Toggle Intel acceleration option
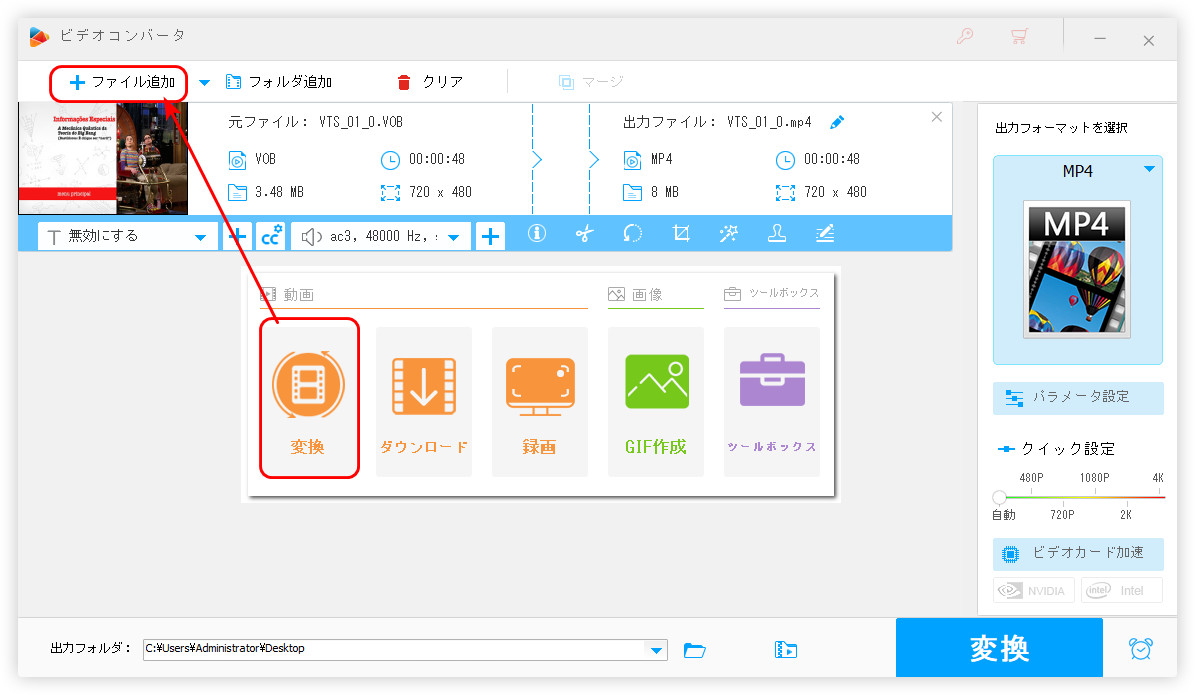Viewport: 1195px width, 695px height. [1121, 591]
